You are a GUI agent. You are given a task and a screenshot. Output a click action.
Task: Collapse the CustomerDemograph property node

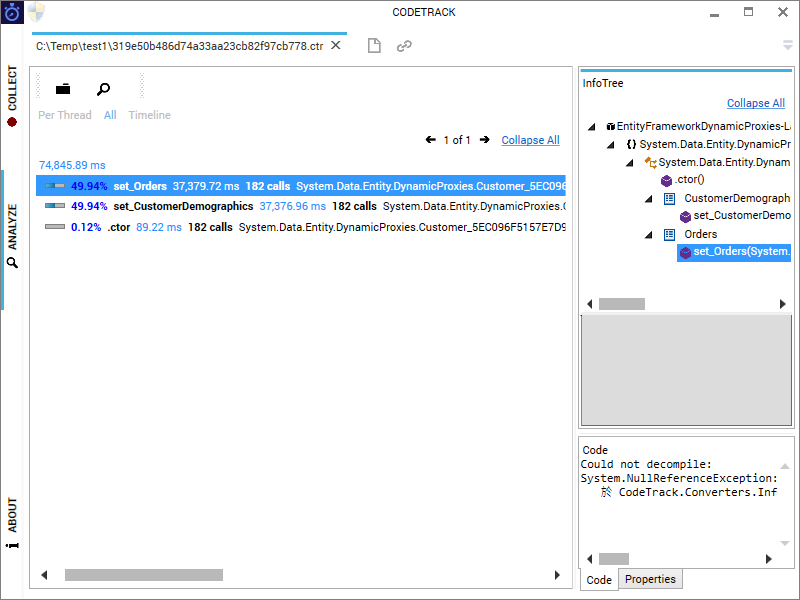649,199
